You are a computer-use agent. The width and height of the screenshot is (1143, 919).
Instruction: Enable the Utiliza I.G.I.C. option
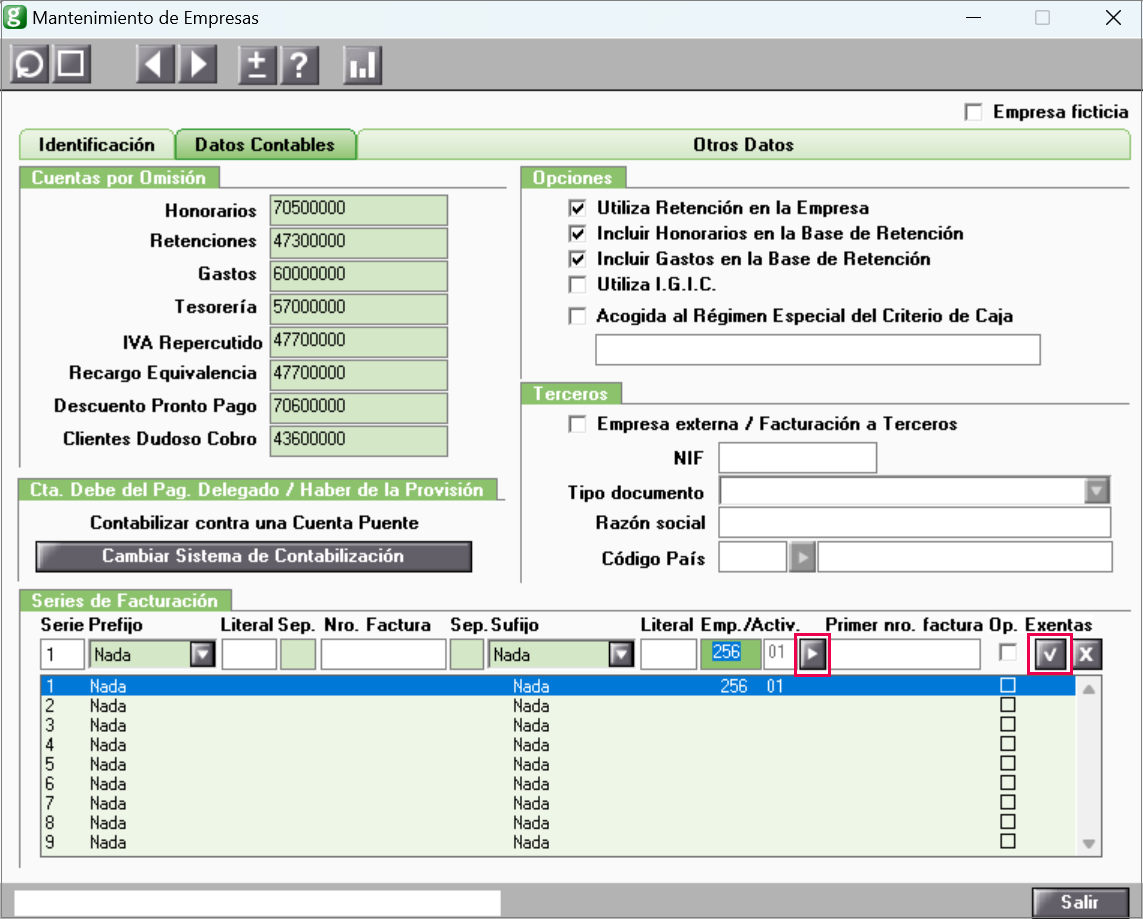click(x=576, y=284)
